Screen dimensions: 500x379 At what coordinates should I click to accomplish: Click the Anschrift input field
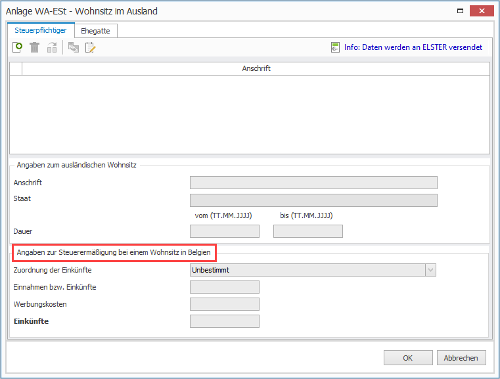click(314, 183)
